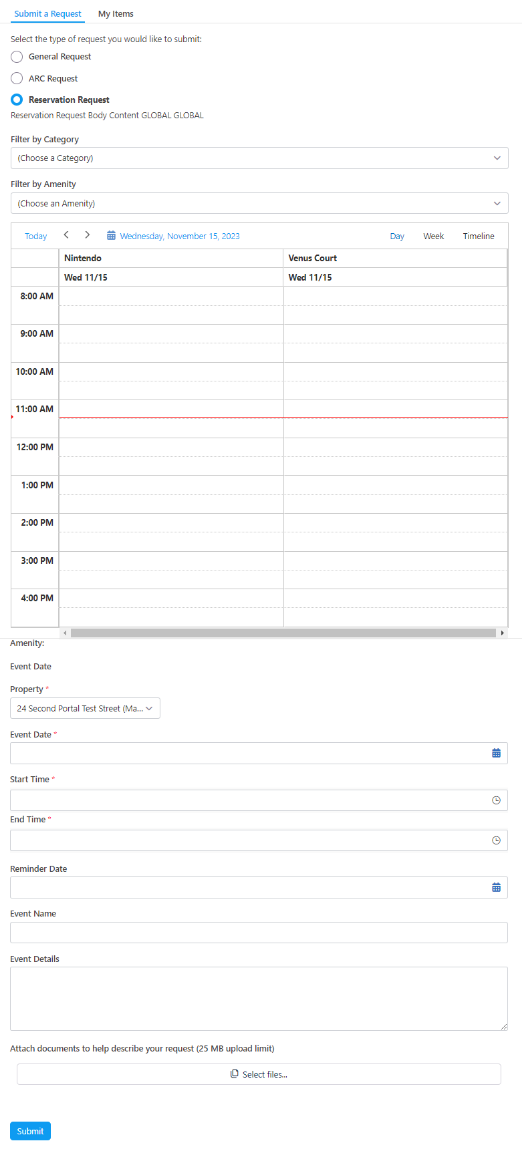Screen dimensions: 522x1149
Task: Switch to the My Items tab
Action: [x=116, y=14]
